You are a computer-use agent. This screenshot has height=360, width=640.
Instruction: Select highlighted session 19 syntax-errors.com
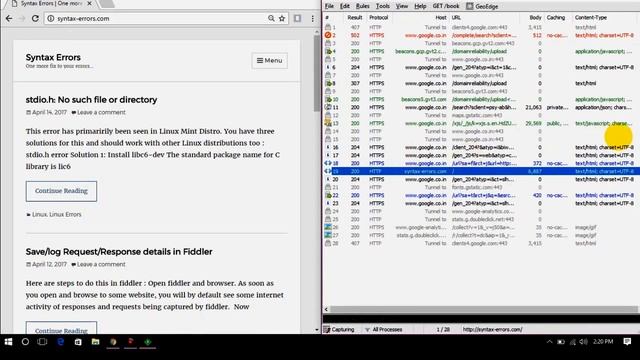[481, 171]
